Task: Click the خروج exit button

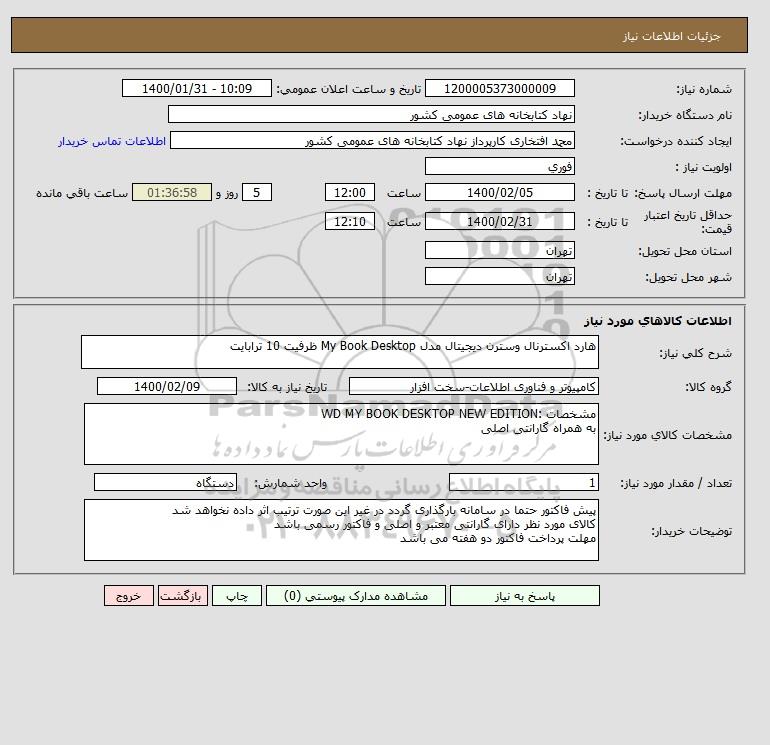Action: coord(129,596)
